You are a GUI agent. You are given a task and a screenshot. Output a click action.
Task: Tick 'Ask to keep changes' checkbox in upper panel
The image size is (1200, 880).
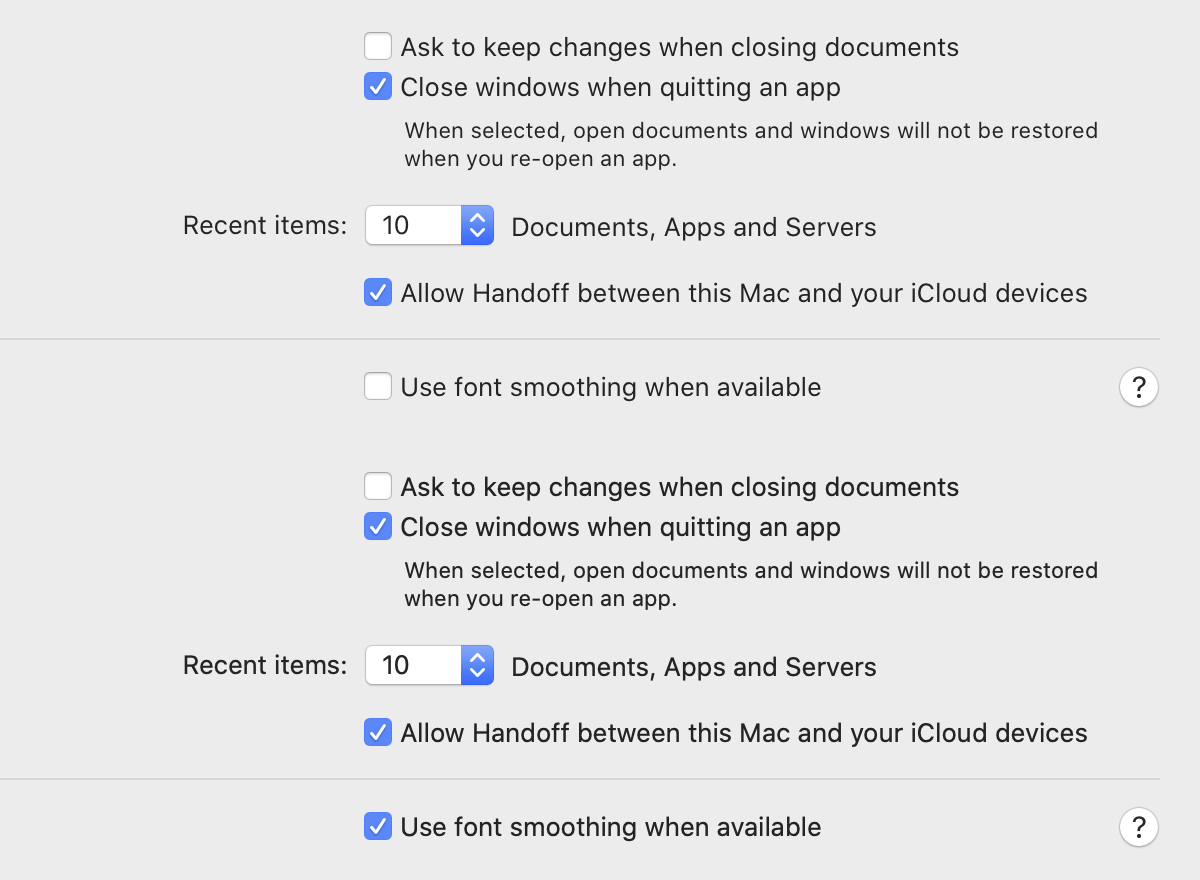coord(378,47)
